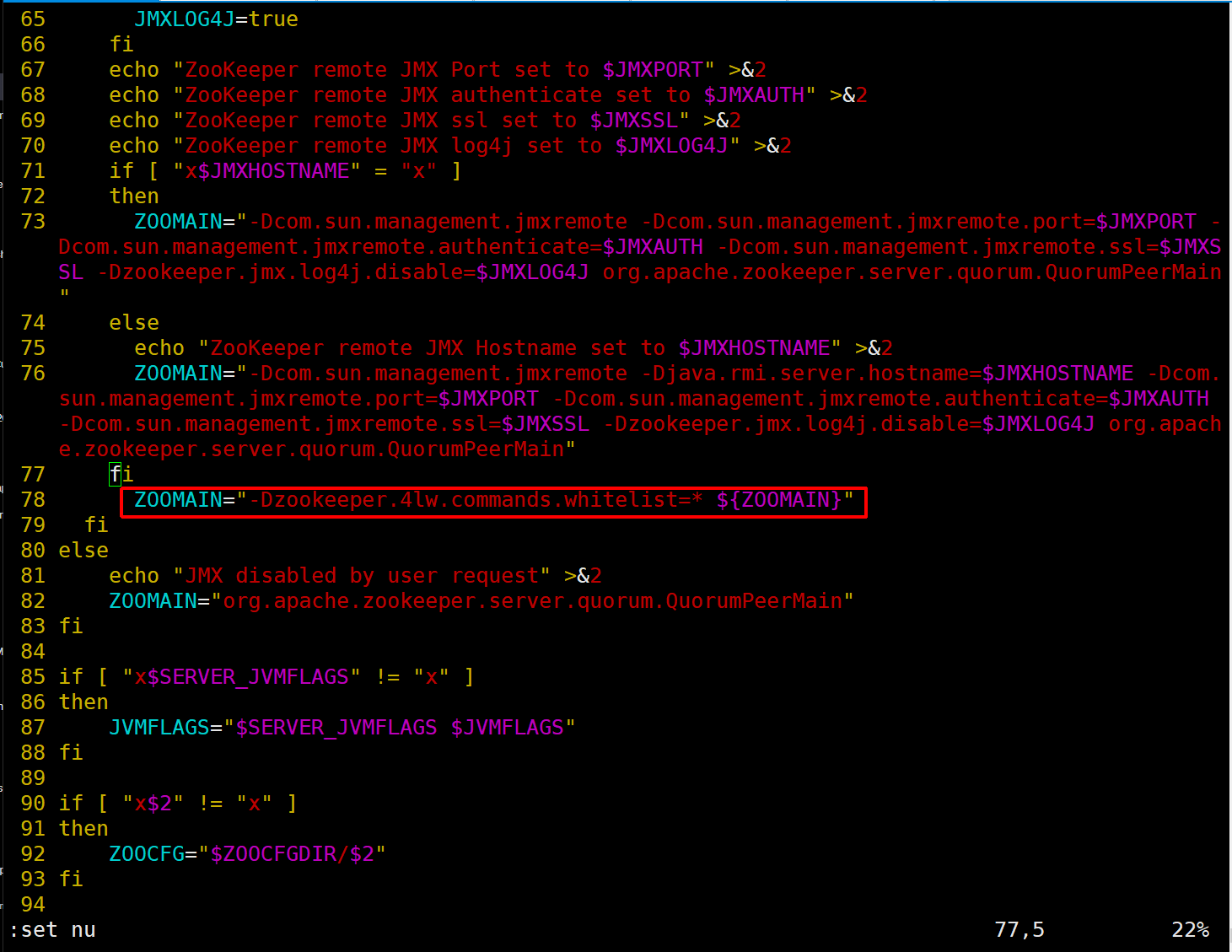Click "JMX disabled by user request" string
Image resolution: width=1232 pixels, height=952 pixels.
(x=362, y=576)
